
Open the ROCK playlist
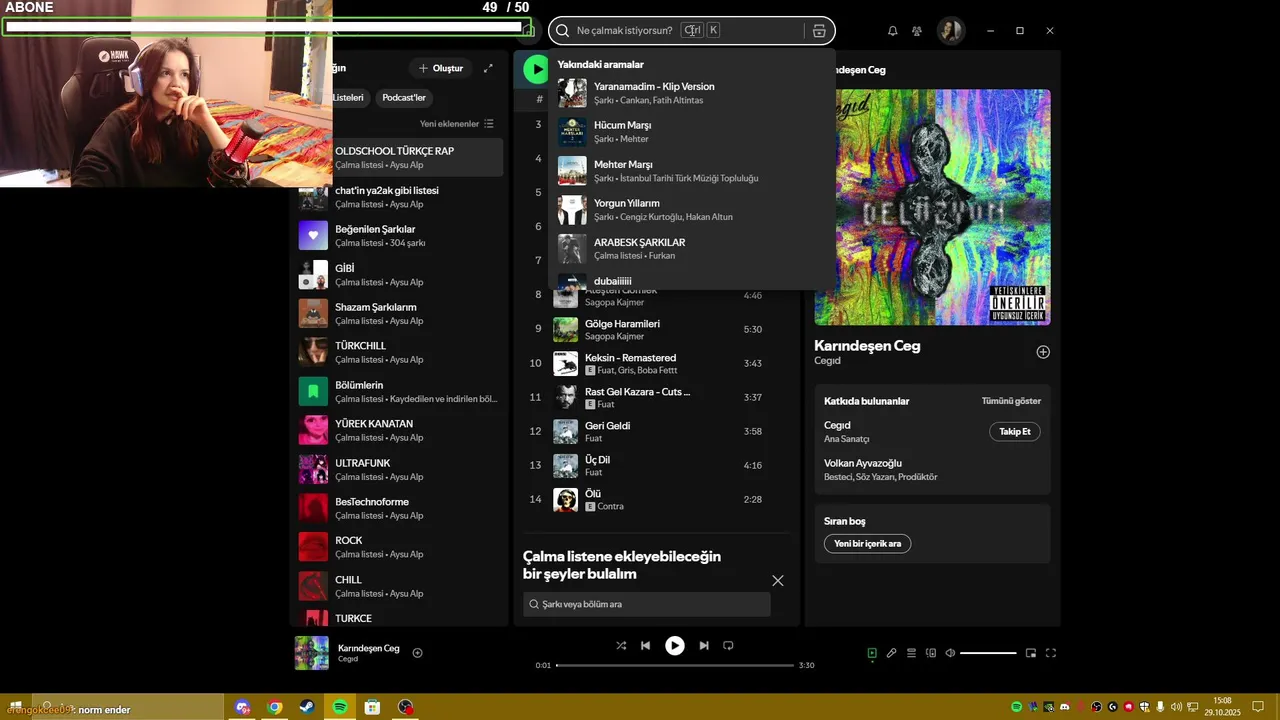[x=400, y=547]
